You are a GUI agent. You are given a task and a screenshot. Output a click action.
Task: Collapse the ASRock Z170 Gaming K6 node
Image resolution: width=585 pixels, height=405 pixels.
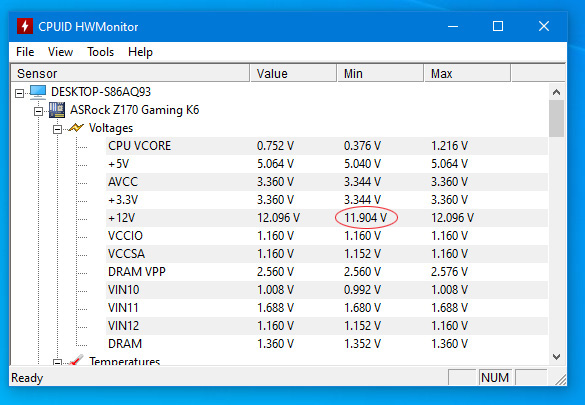pyautogui.click(x=38, y=111)
